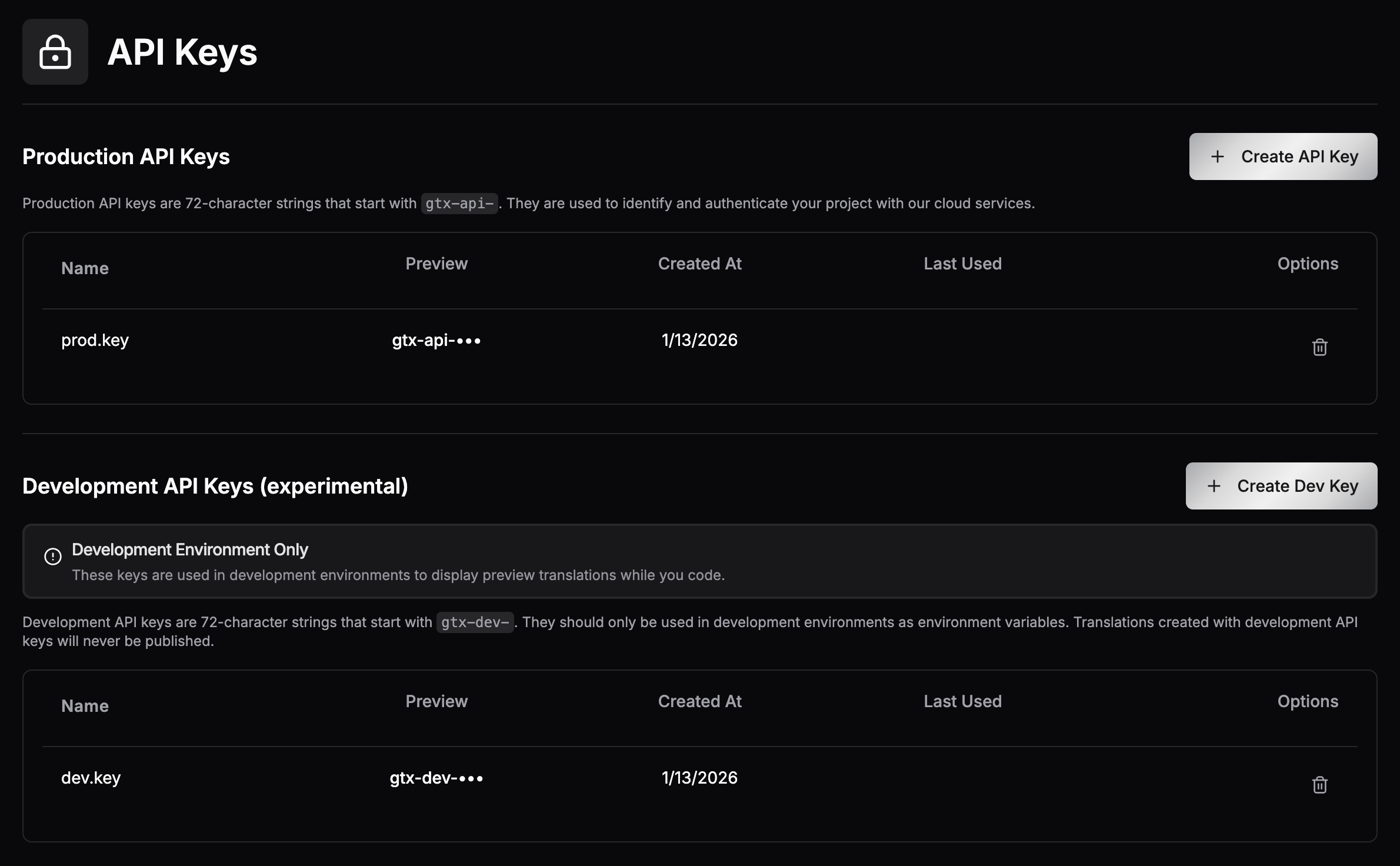
Task: Click the gtx-dev- masked preview
Action: [436, 778]
